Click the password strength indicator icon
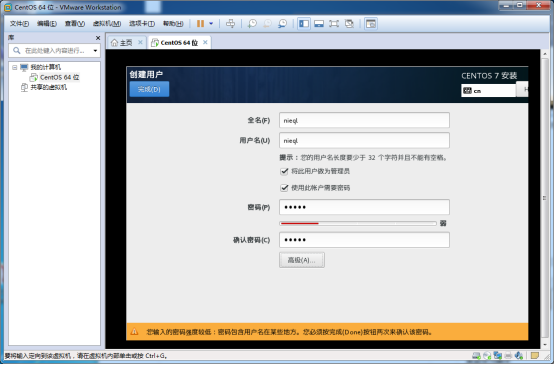Screen dimensions: 554x365 coord(443,223)
